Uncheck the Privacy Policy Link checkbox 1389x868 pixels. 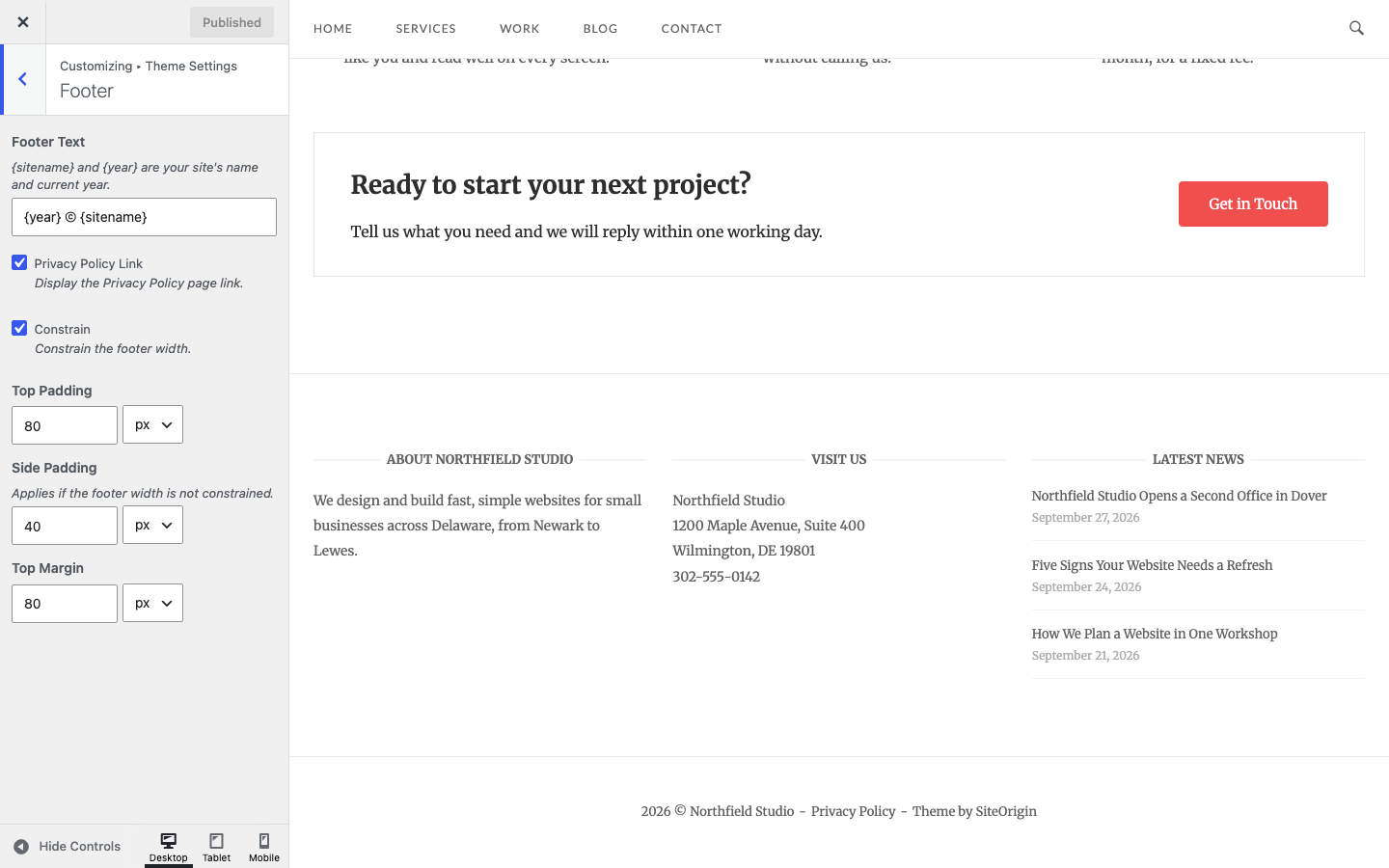(19, 262)
